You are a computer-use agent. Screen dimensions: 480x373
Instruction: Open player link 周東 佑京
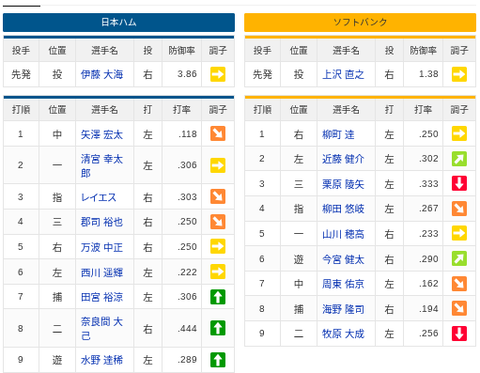coord(343,284)
